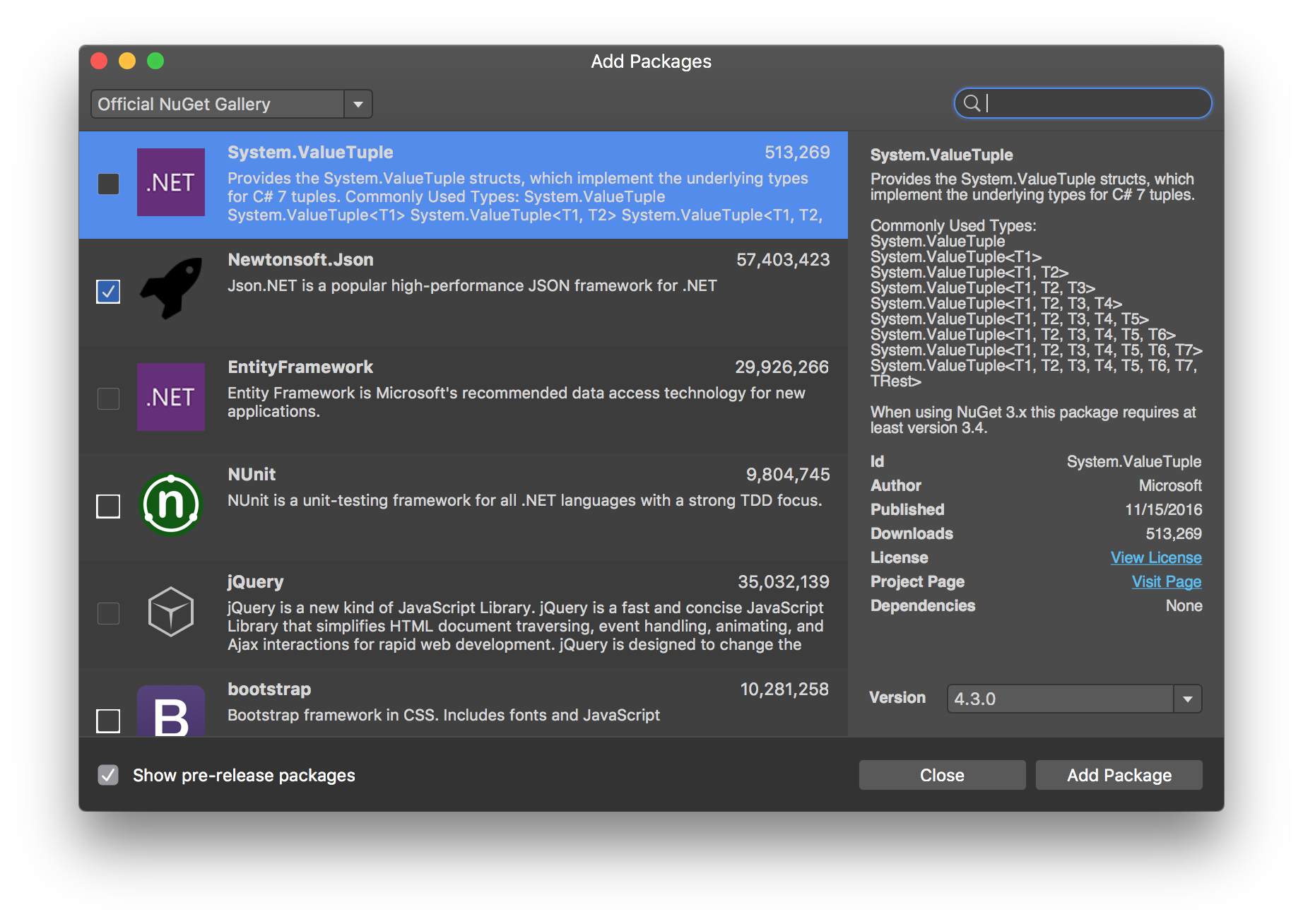Screen dimensions: 1303x924
Task: Click the .NET icon beside System.ValueTuple
Action: click(171, 183)
